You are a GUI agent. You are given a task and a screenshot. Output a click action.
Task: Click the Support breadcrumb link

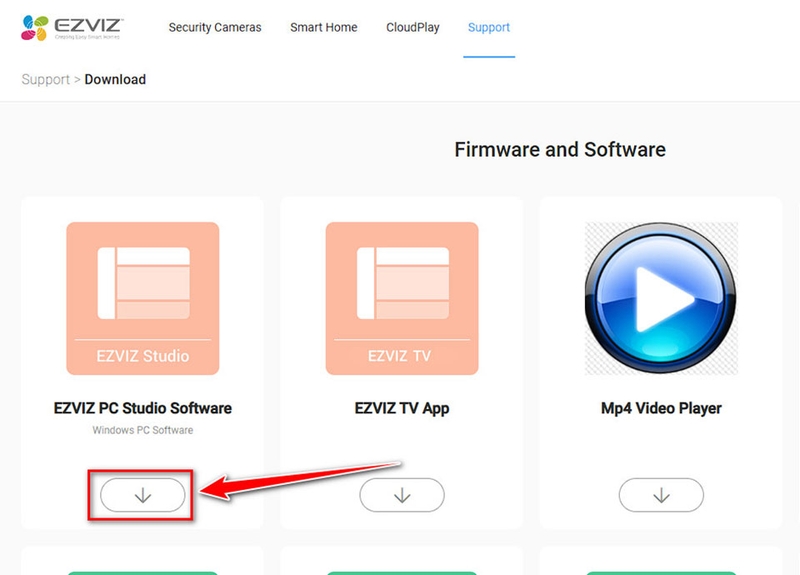coord(45,80)
